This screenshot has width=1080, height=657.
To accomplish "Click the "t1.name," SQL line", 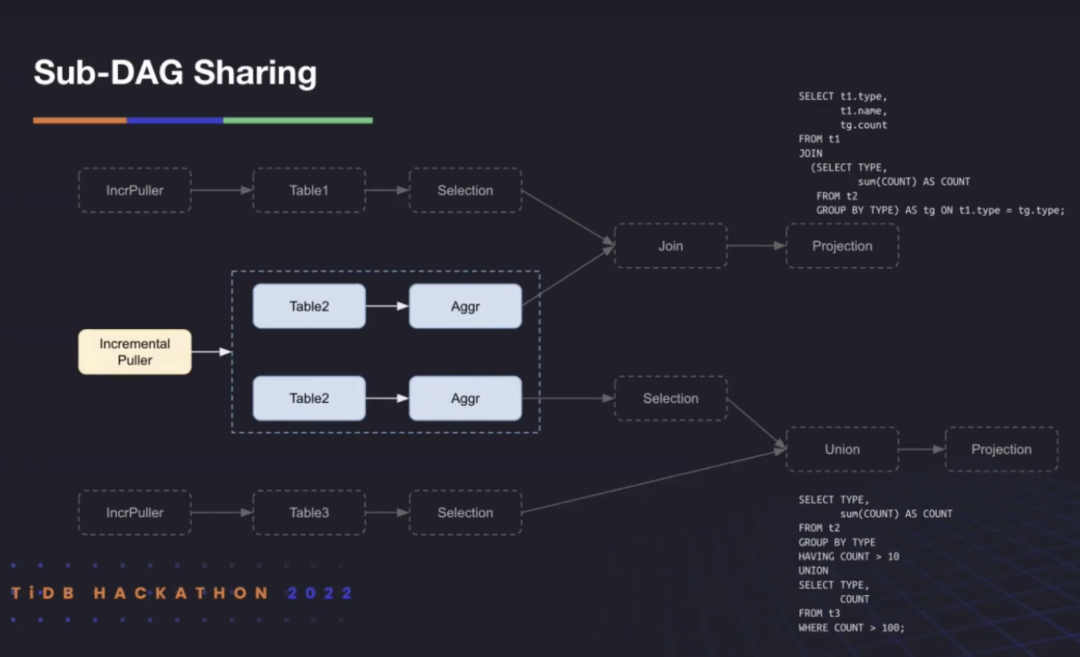I will click(x=863, y=111).
